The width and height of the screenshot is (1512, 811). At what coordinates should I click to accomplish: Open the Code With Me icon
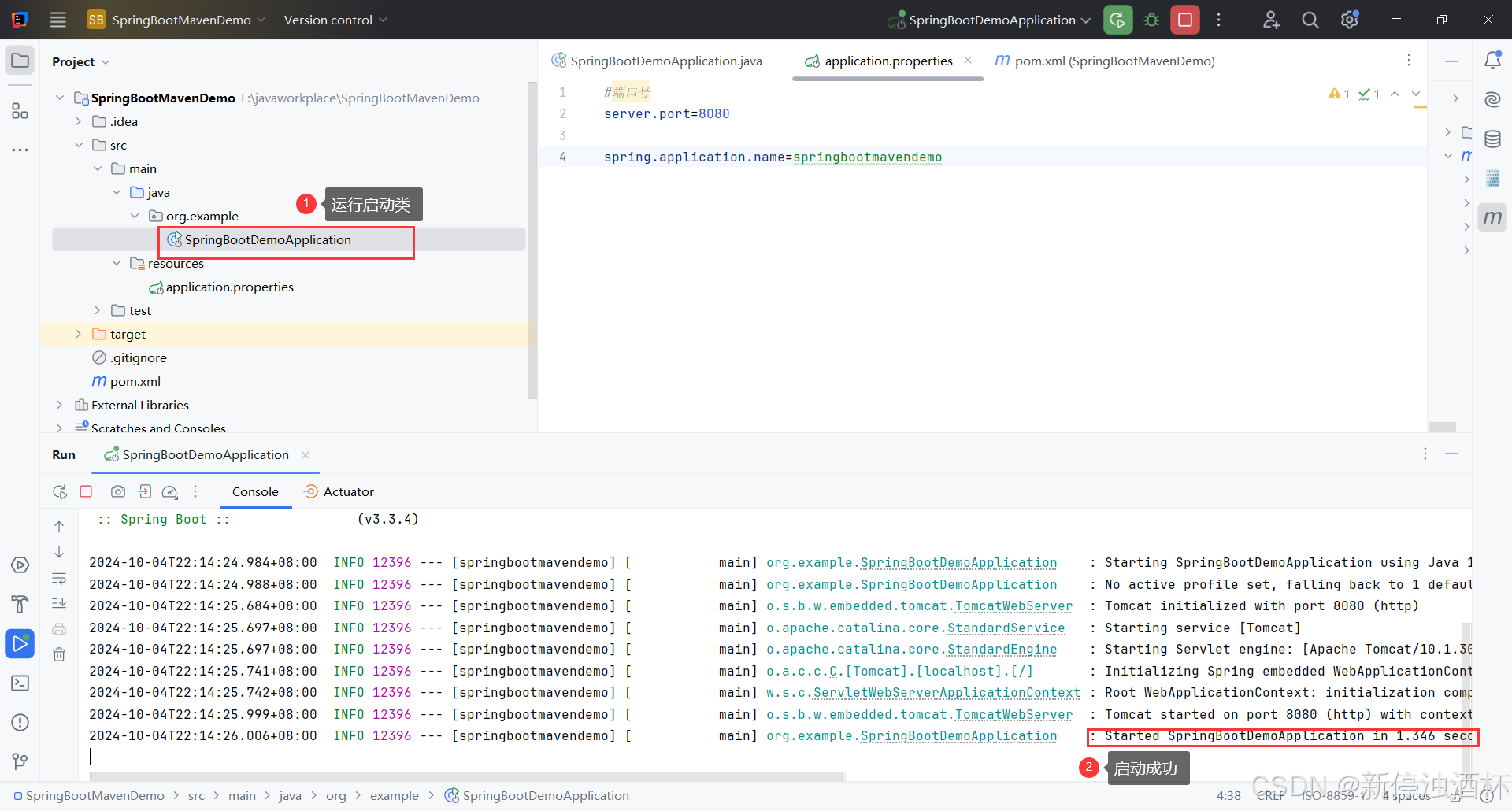[1271, 20]
